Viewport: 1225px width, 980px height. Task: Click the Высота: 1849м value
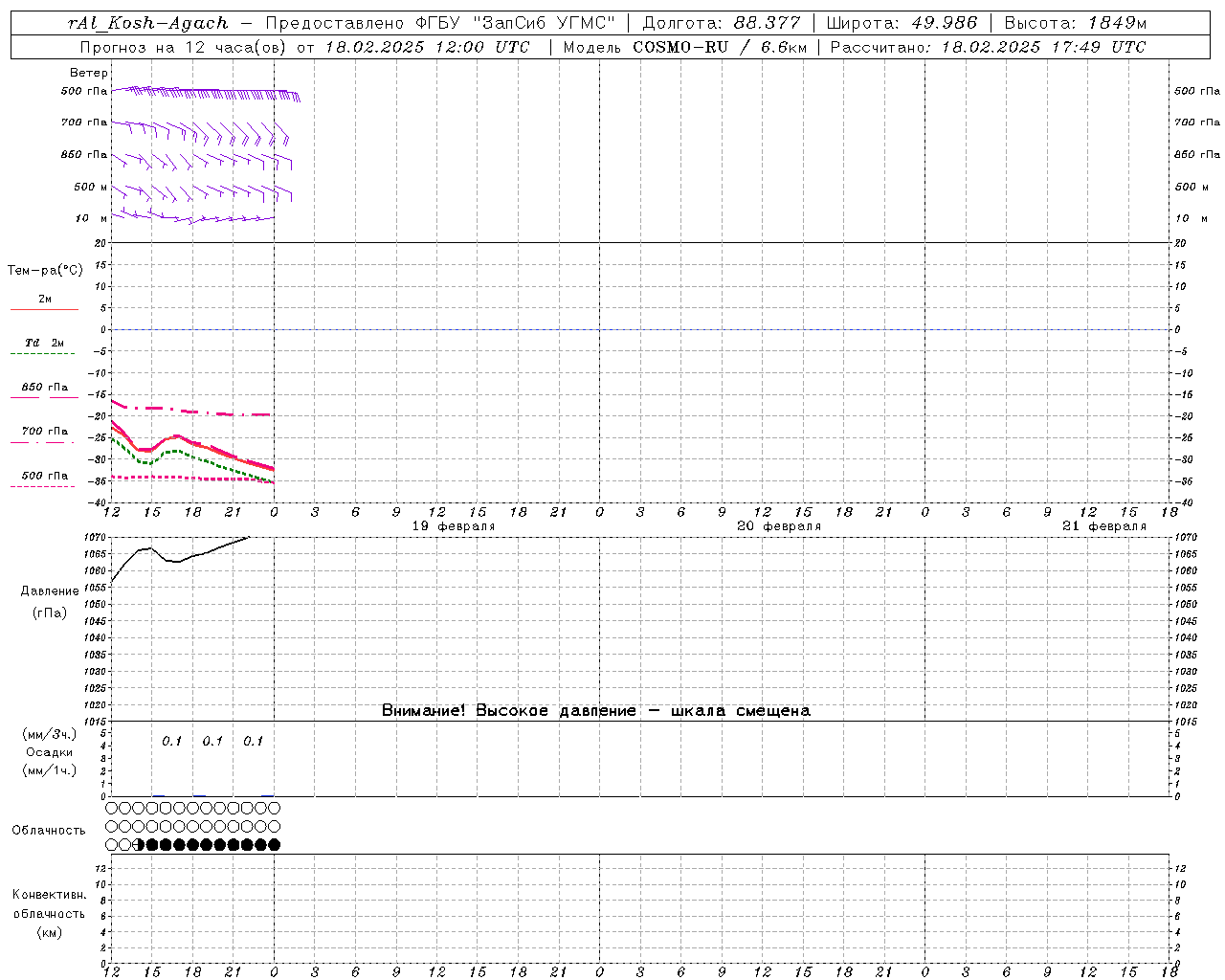pyautogui.click(x=1075, y=23)
